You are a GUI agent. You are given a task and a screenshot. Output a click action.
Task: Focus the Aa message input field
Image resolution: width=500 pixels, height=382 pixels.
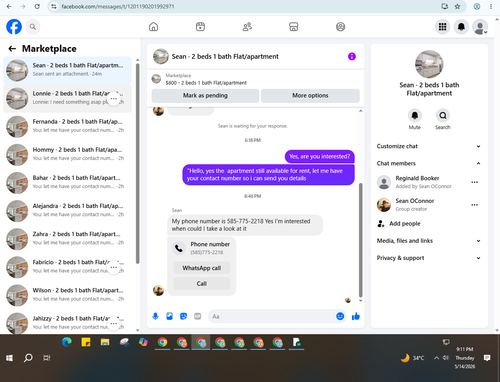coord(272,316)
